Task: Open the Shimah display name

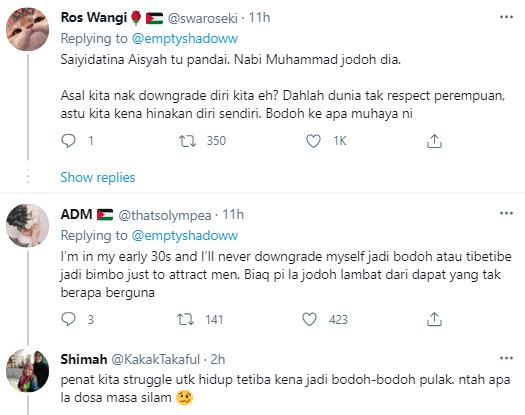Action: pyautogui.click(x=84, y=359)
